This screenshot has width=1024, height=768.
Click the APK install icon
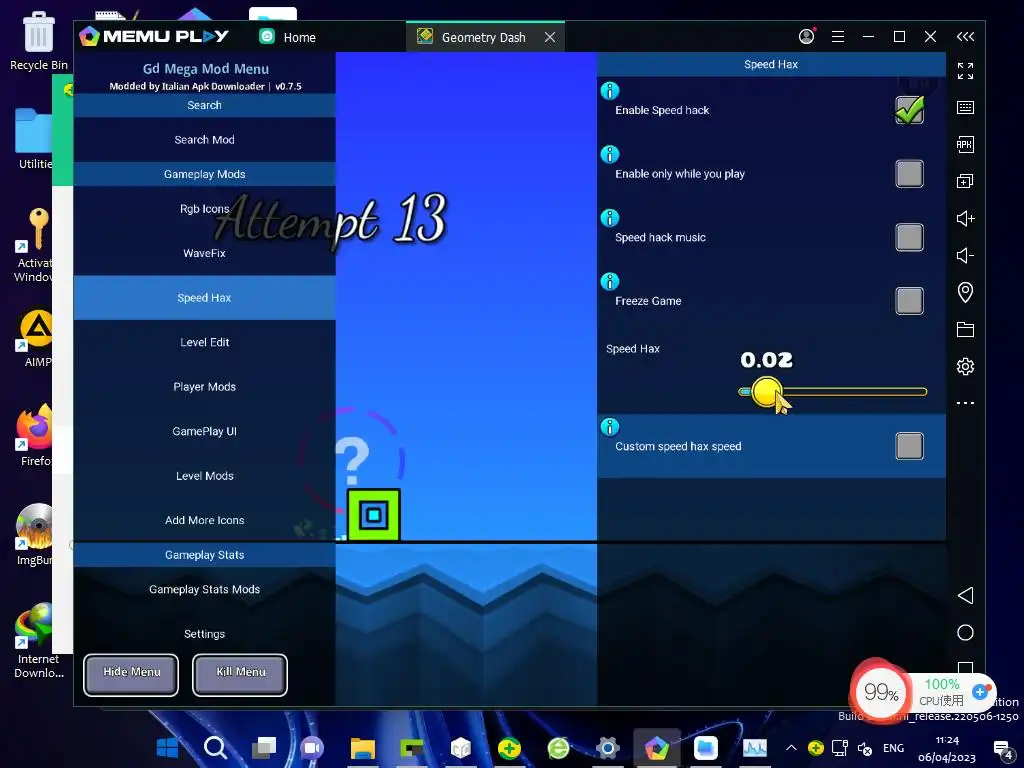(965, 144)
